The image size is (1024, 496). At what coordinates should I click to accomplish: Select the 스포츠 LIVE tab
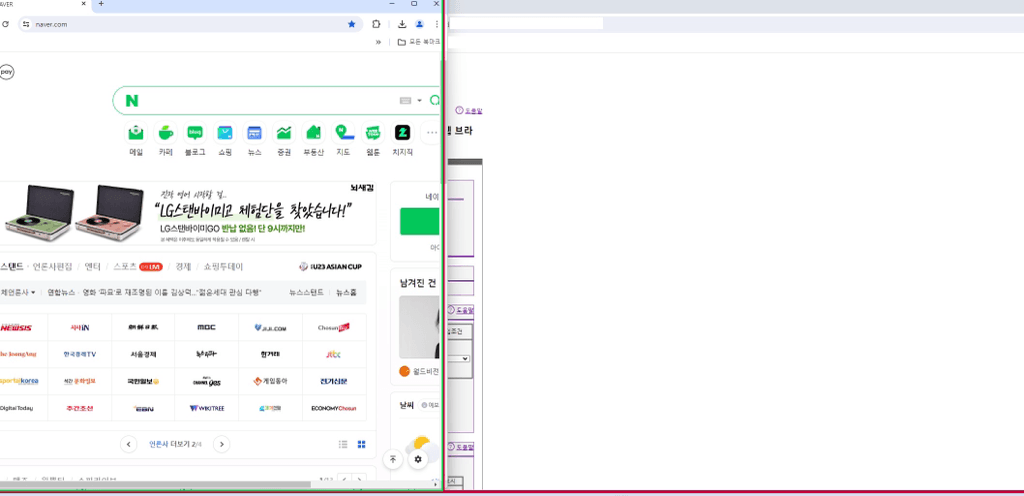(x=138, y=266)
